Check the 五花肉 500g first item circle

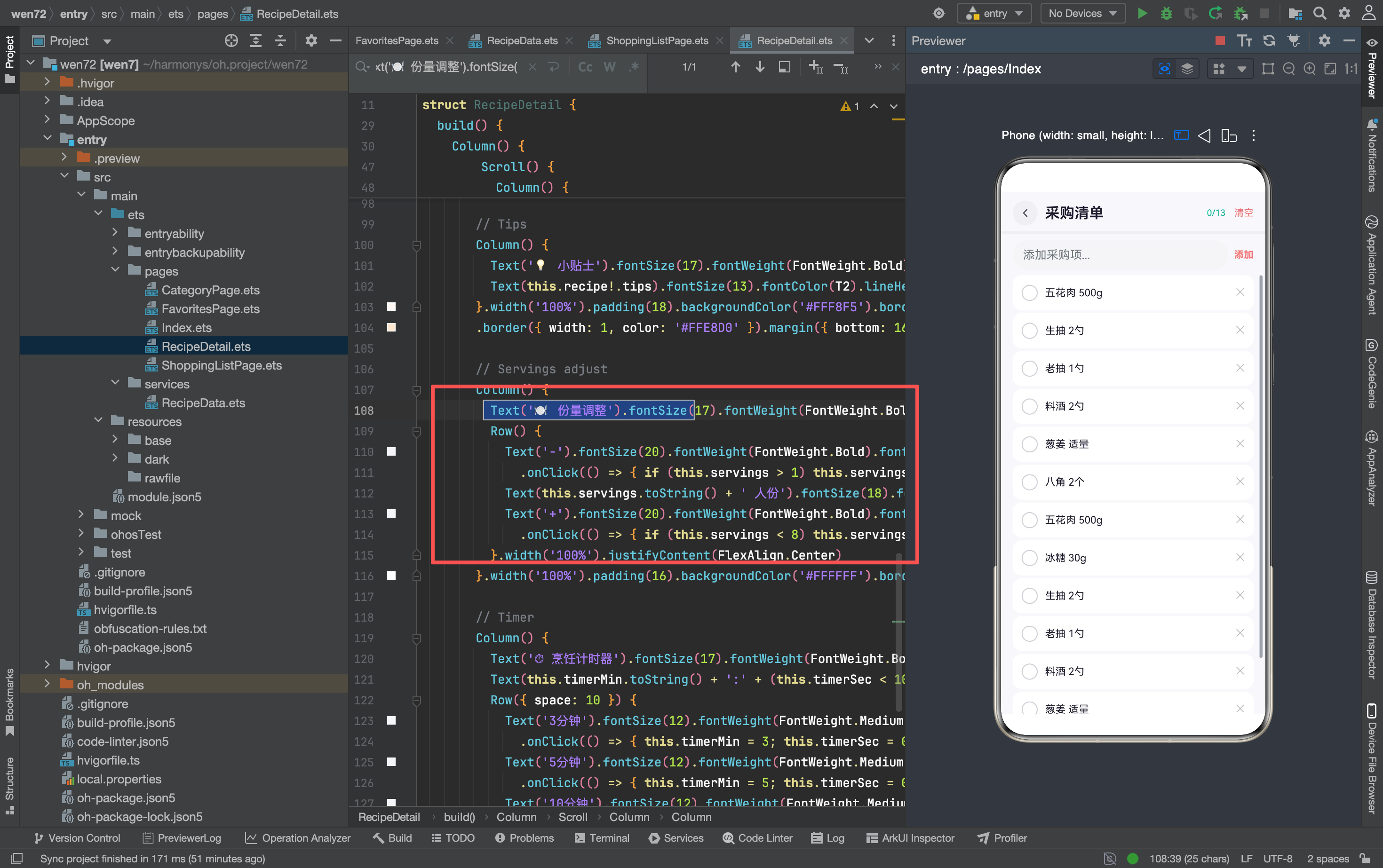click(x=1029, y=293)
